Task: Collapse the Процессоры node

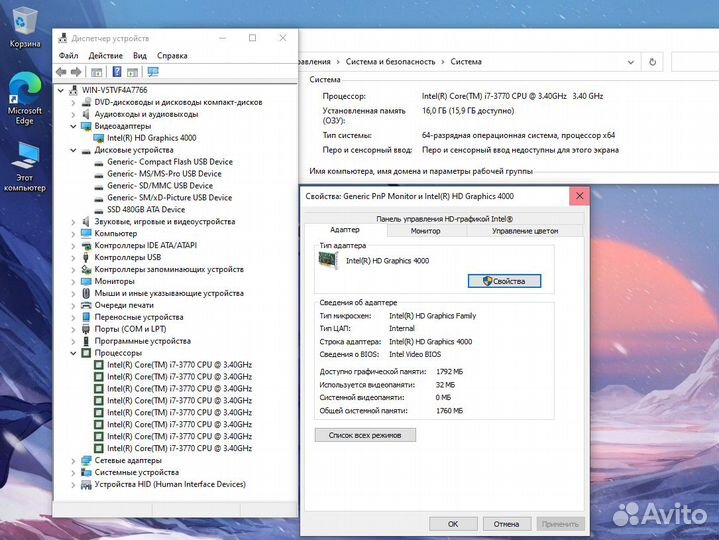Action: tap(73, 353)
